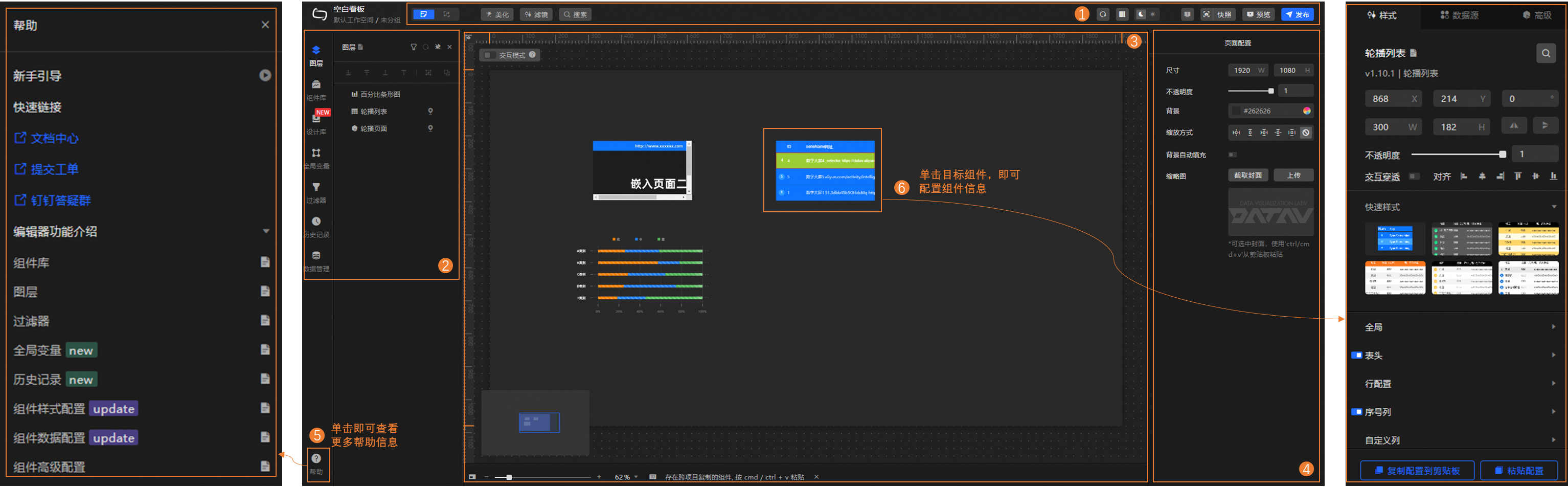Collapse the 编辑器功能介绍 section
Viewport: 1568px width, 487px height.
[266, 231]
